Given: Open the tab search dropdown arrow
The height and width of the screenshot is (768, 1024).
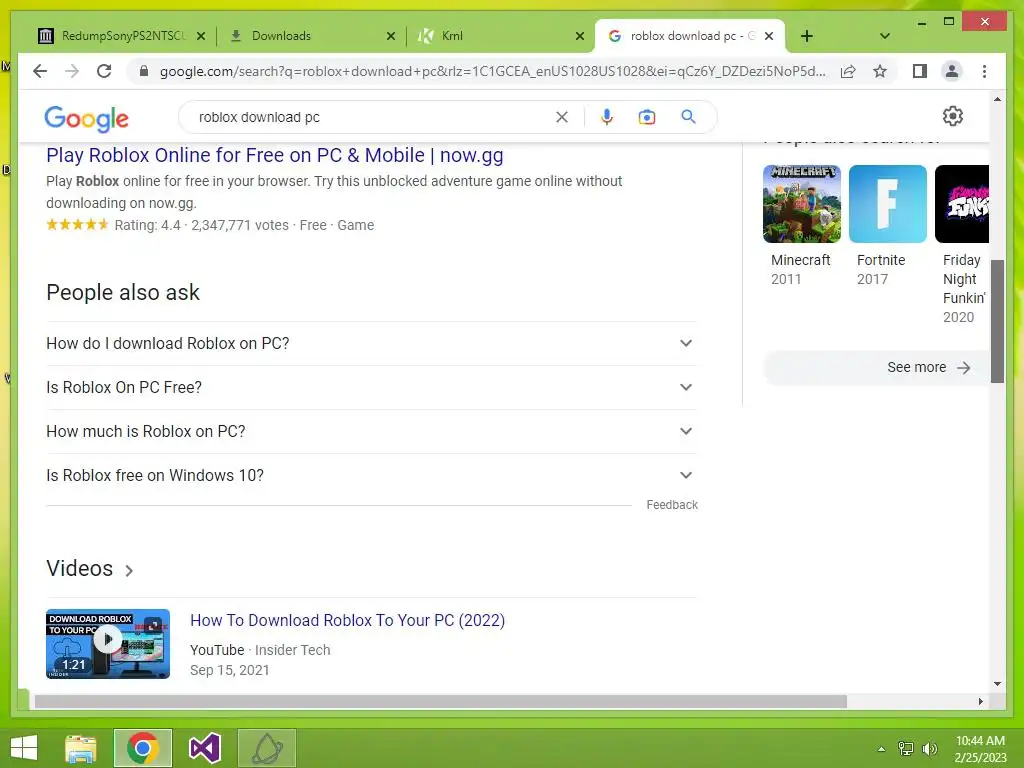Looking at the screenshot, I should pos(885,36).
